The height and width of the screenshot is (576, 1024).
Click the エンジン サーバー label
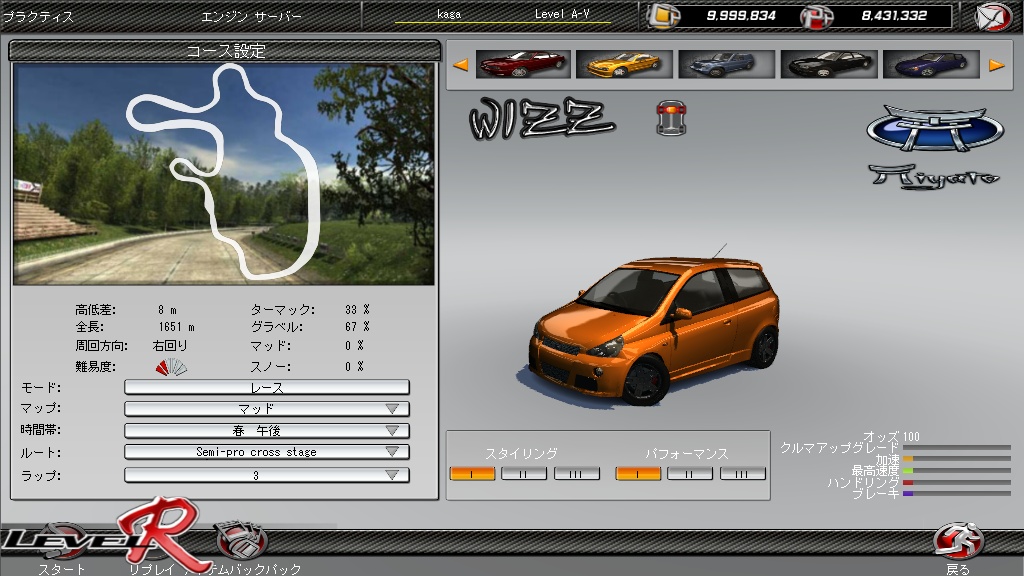pos(251,17)
